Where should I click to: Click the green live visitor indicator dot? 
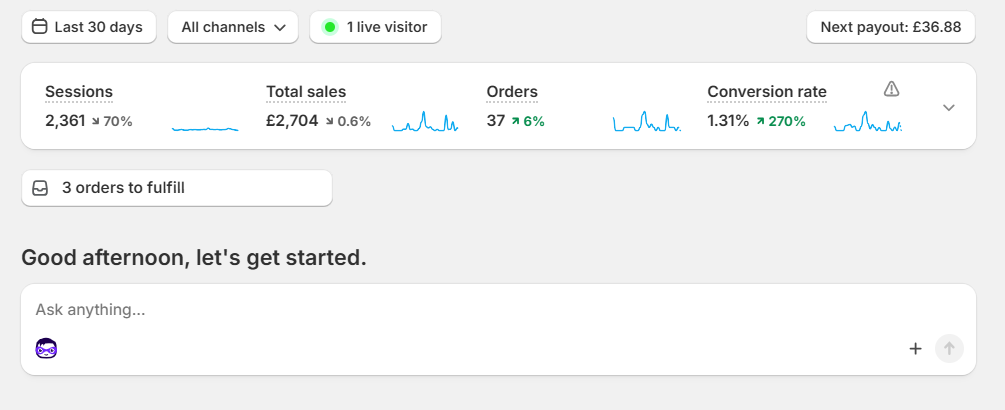click(330, 27)
